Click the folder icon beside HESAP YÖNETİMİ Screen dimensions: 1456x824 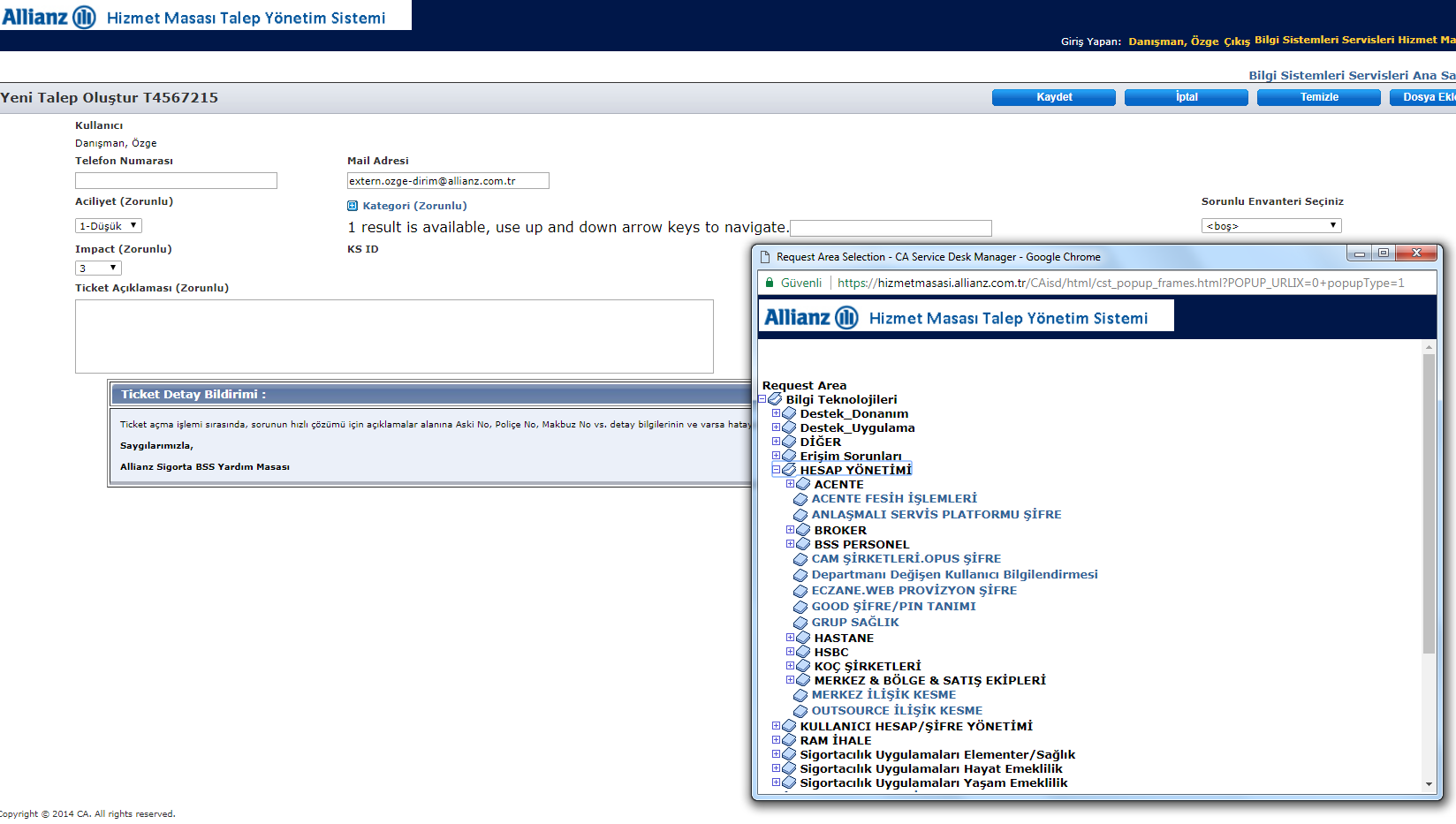[x=790, y=470]
